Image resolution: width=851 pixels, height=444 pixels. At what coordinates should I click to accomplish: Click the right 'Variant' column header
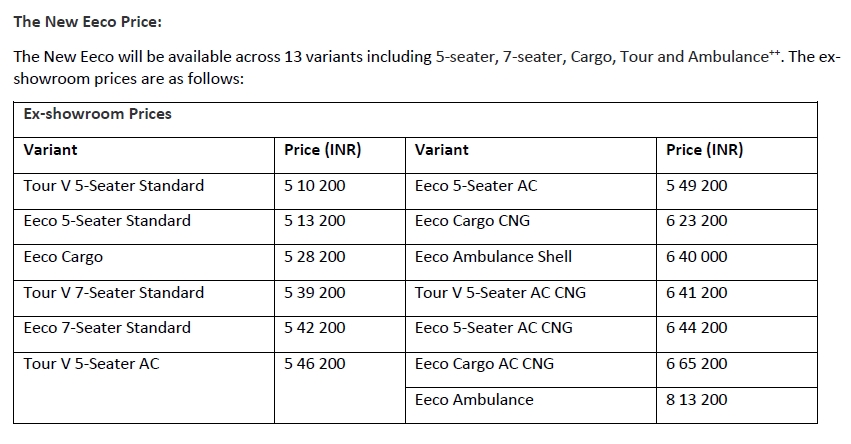click(x=441, y=150)
